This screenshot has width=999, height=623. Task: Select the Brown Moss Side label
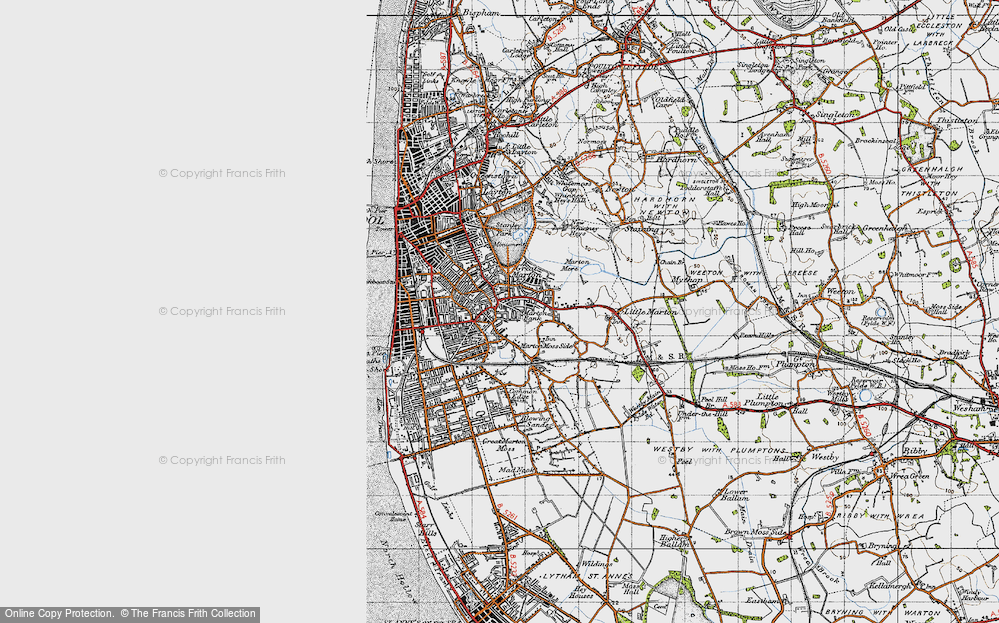pos(756,532)
